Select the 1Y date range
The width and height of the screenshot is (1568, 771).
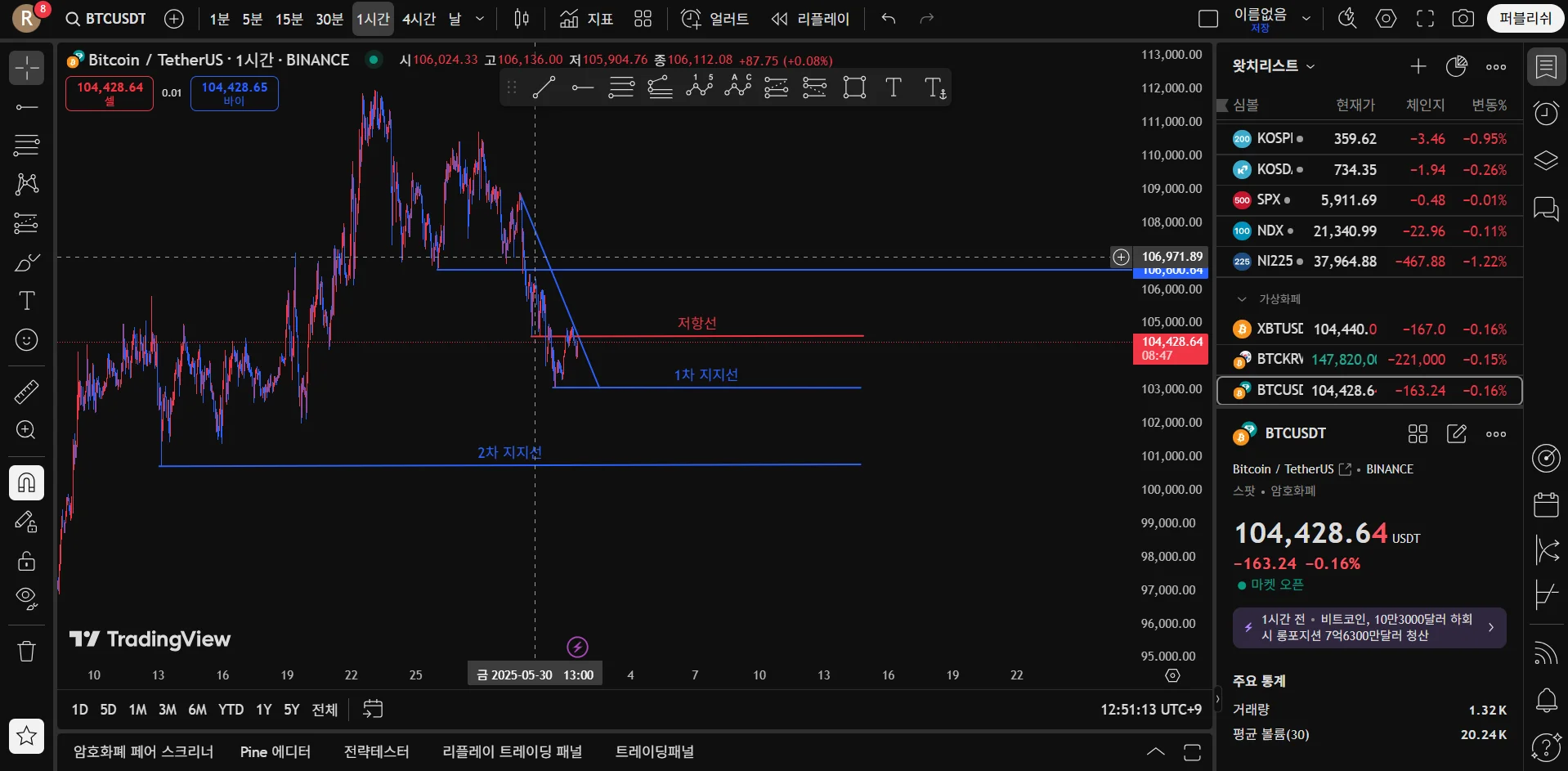tap(264, 710)
